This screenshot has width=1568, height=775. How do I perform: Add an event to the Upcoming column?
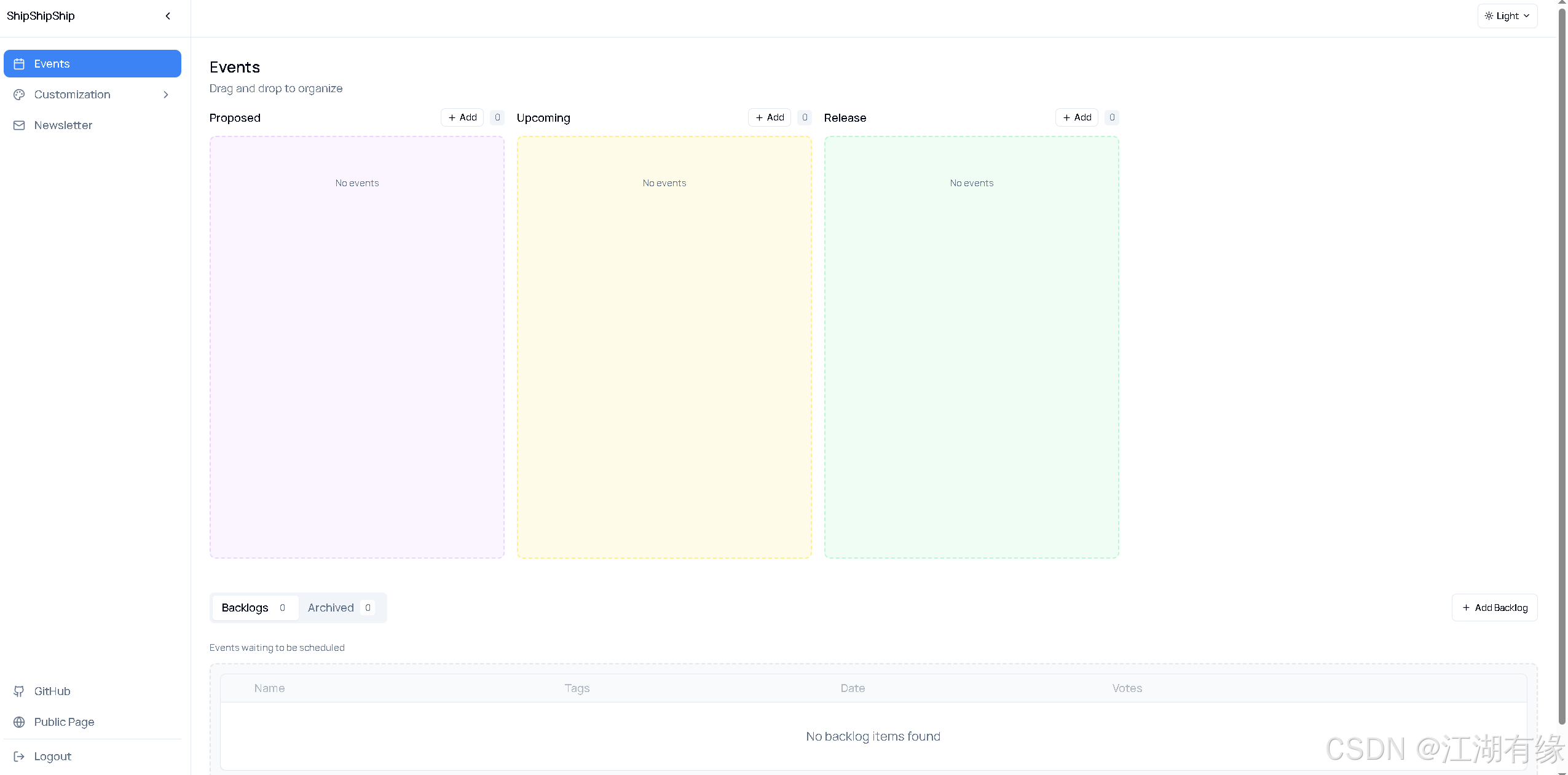770,117
